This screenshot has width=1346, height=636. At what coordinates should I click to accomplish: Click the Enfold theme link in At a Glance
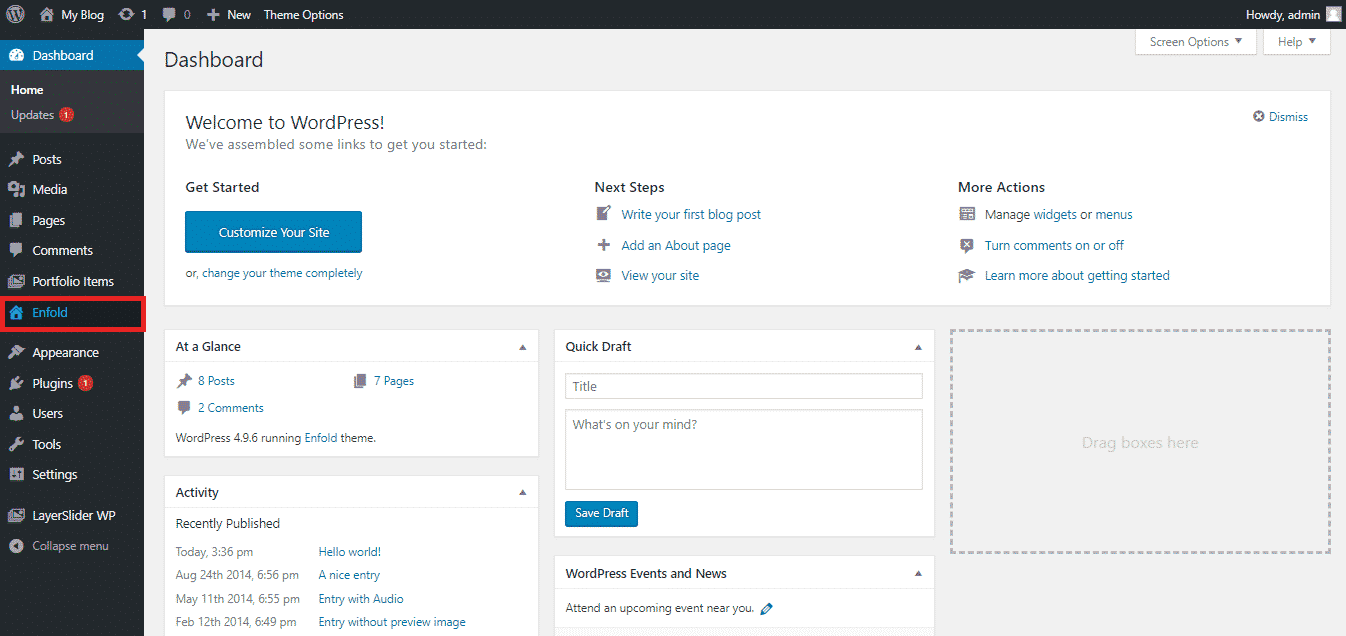coord(321,438)
